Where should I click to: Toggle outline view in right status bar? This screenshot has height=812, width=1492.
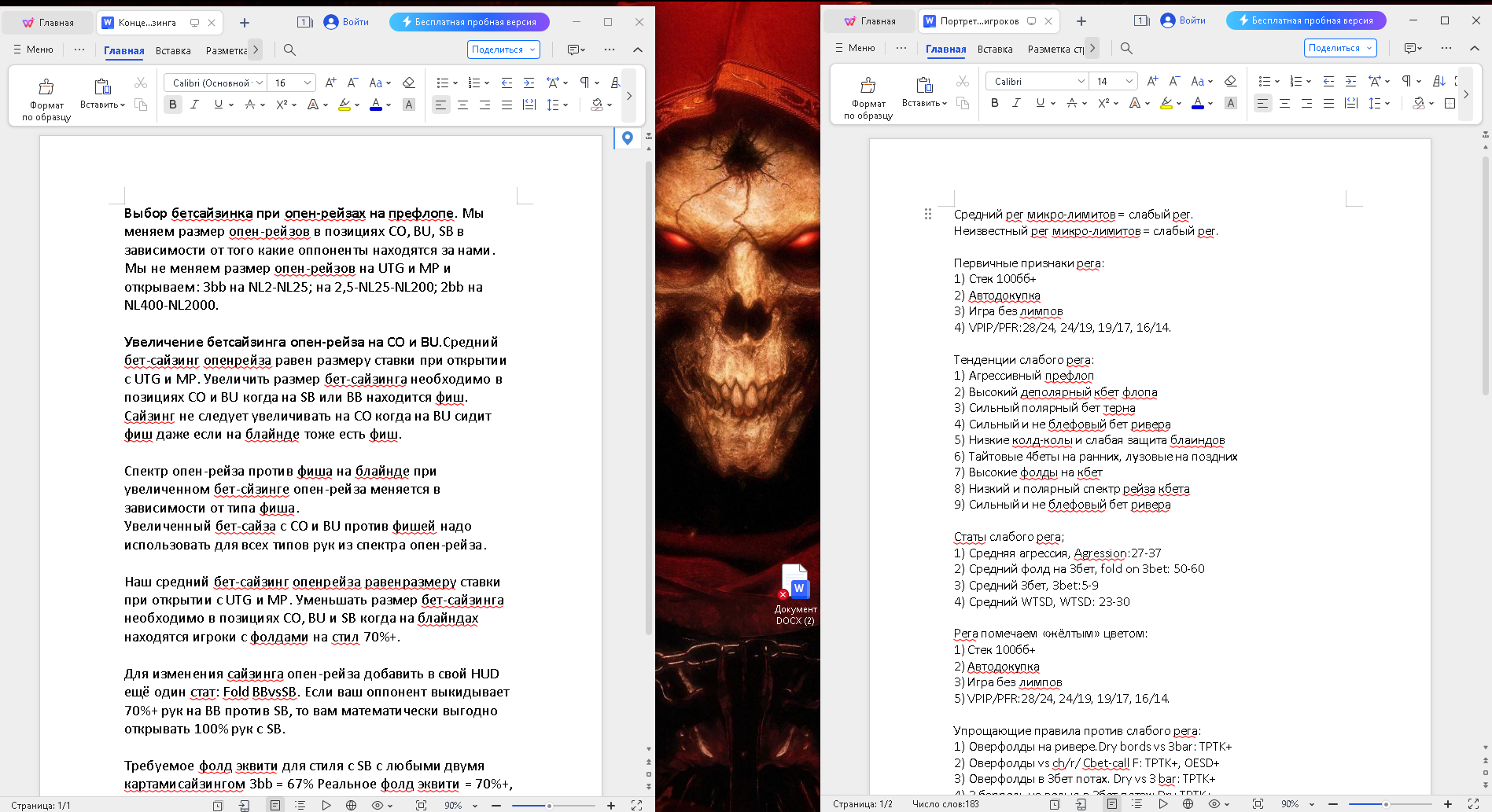click(1136, 803)
